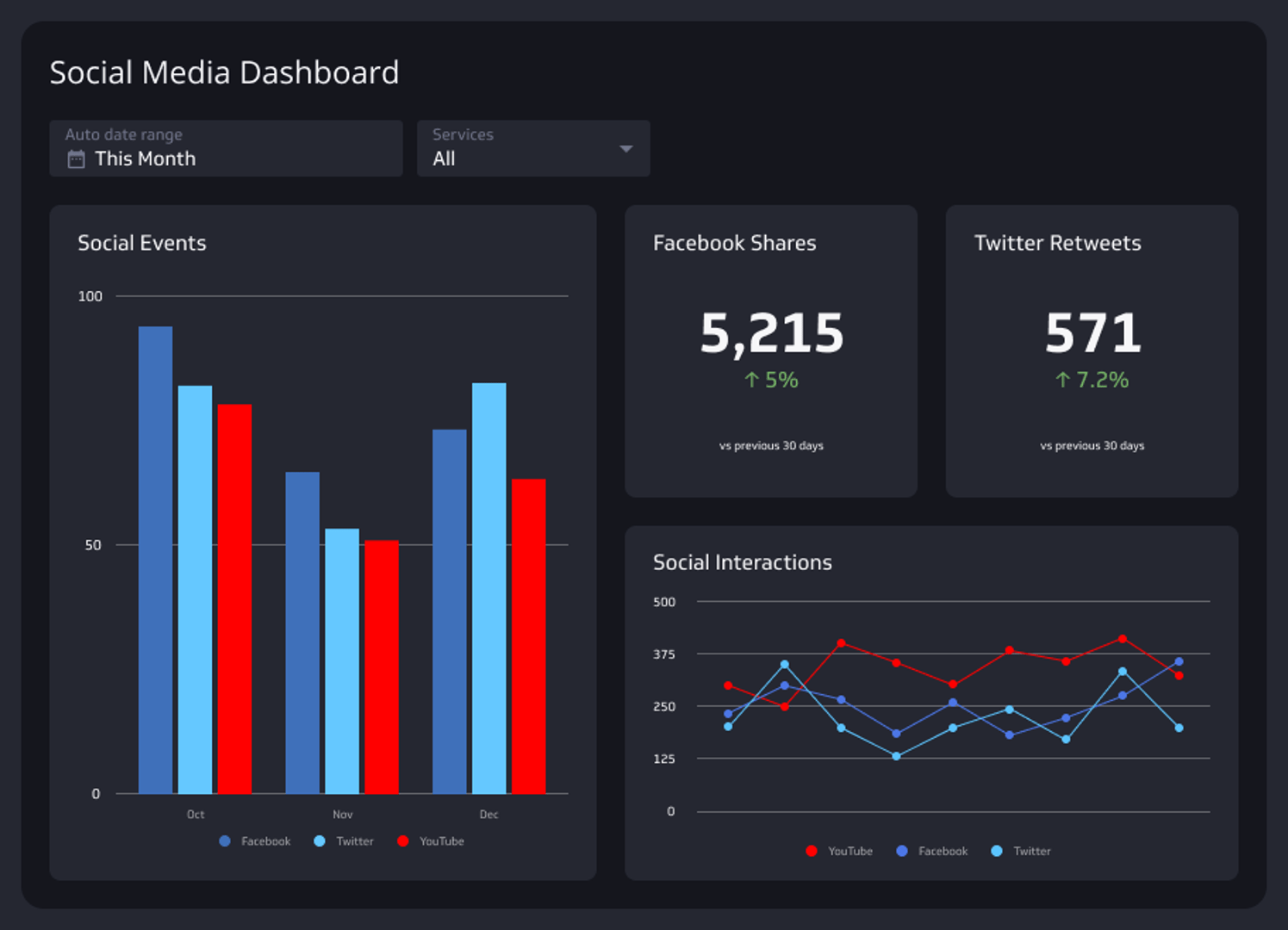Click a red YouTube data point in Social Interactions
This screenshot has height=930, width=1288.
tap(842, 642)
